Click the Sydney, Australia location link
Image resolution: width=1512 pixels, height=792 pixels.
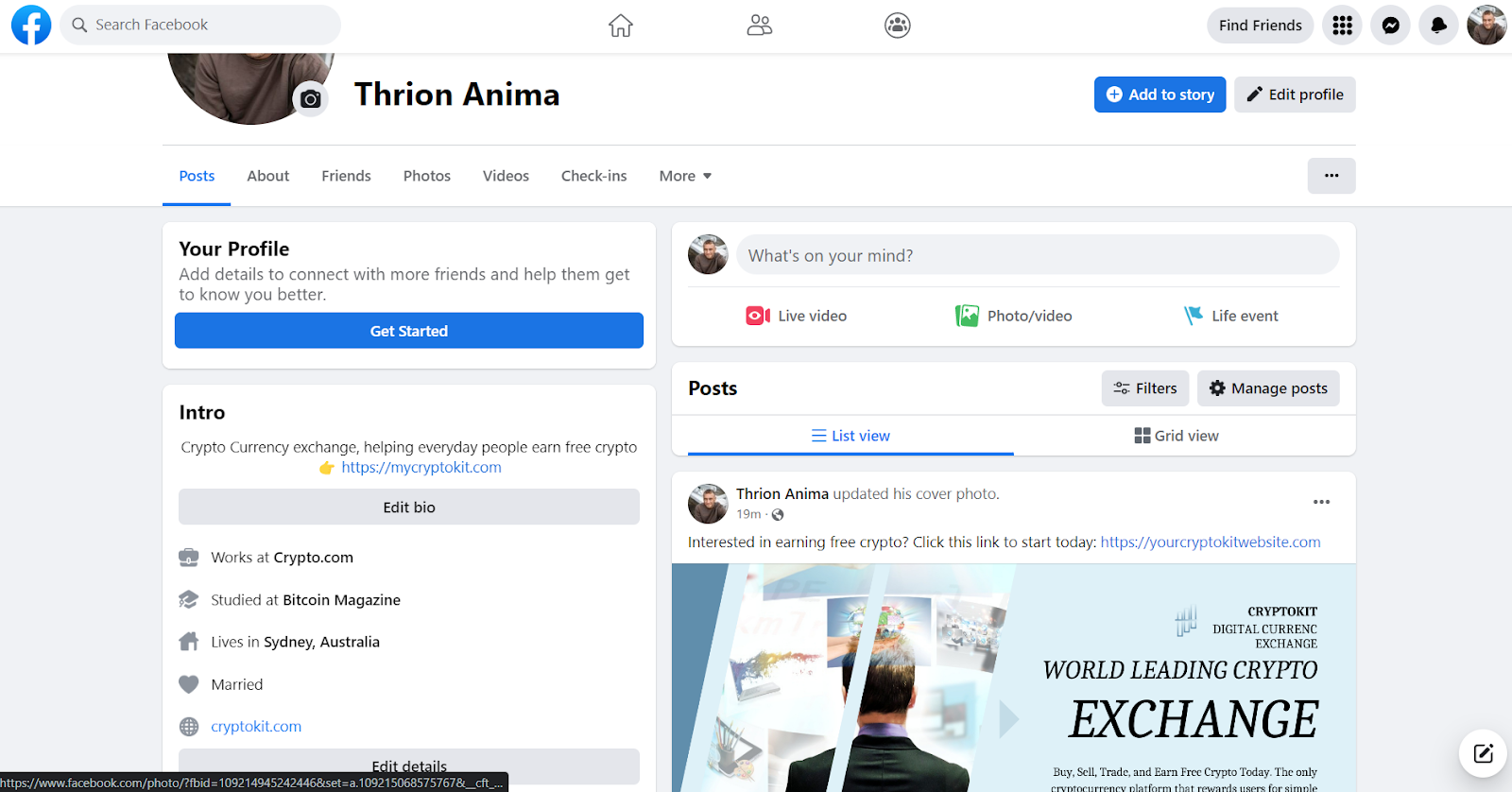point(321,642)
